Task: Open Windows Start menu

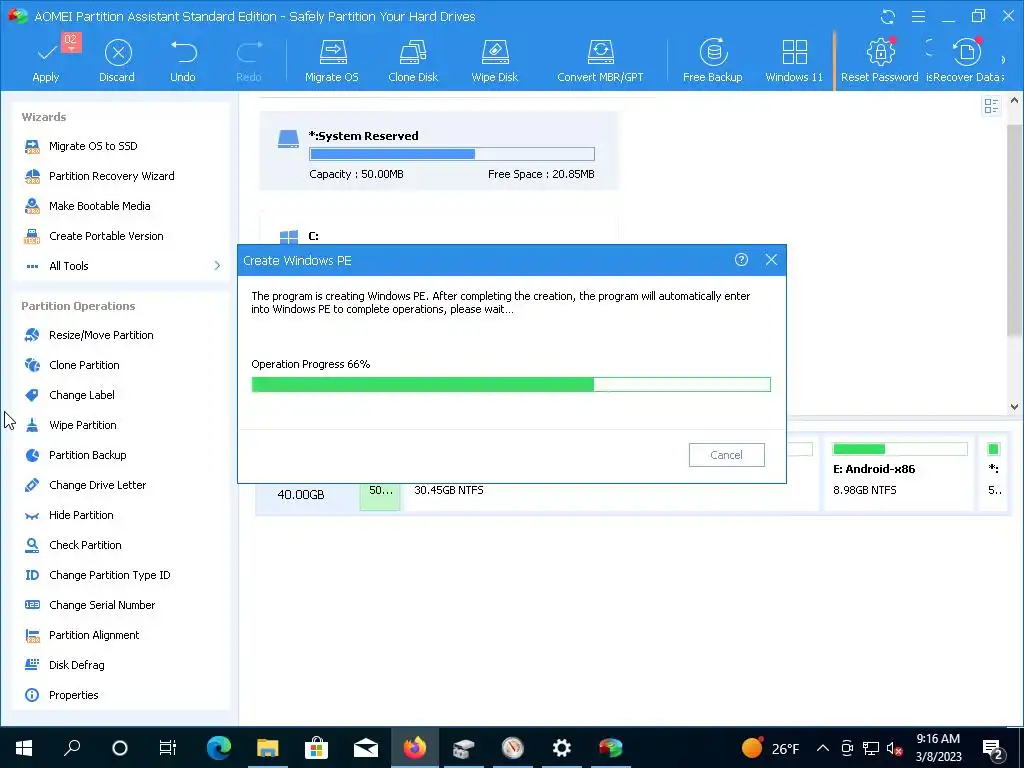Action: 24,748
